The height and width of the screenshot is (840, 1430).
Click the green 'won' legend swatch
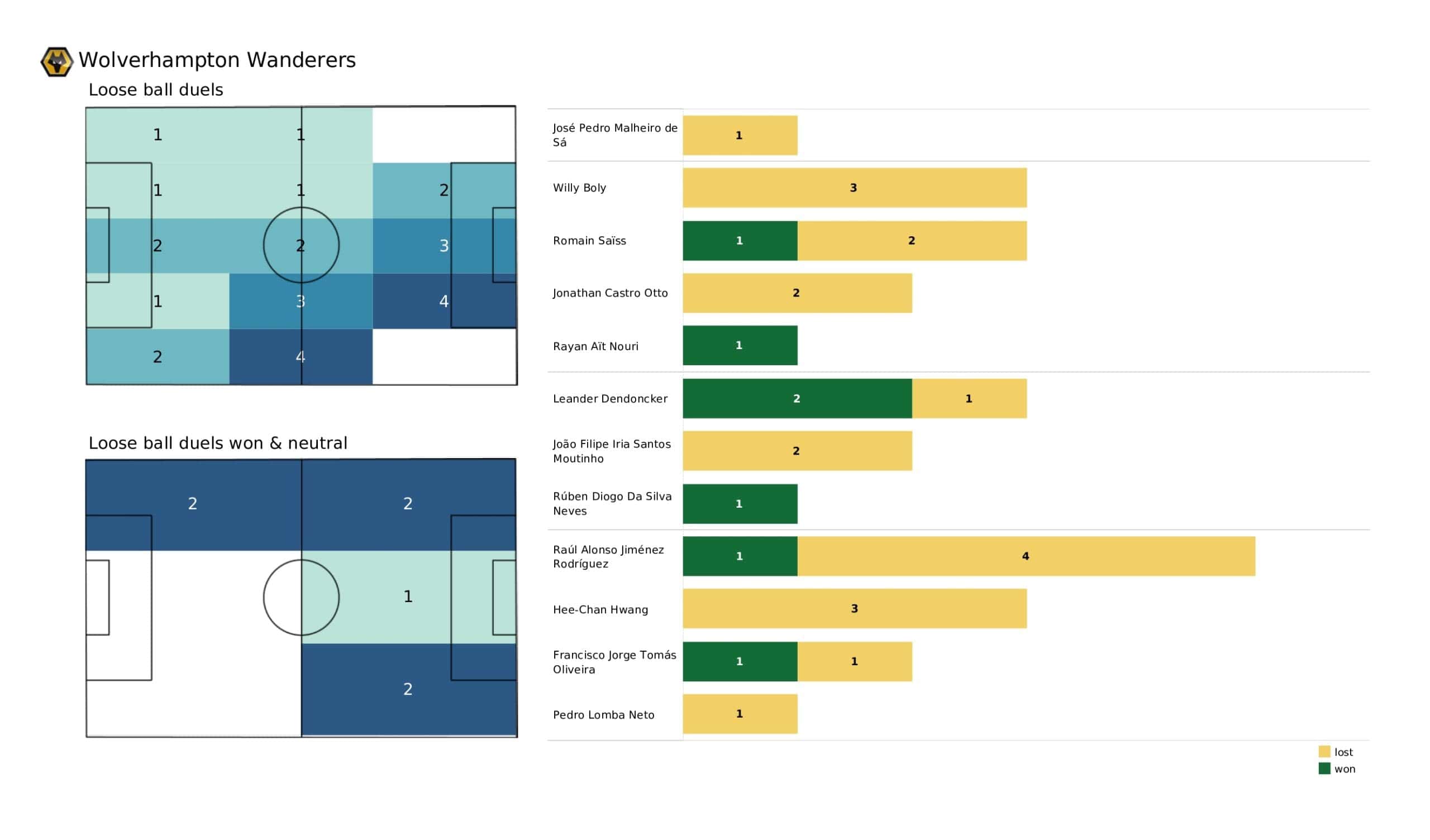[1324, 769]
